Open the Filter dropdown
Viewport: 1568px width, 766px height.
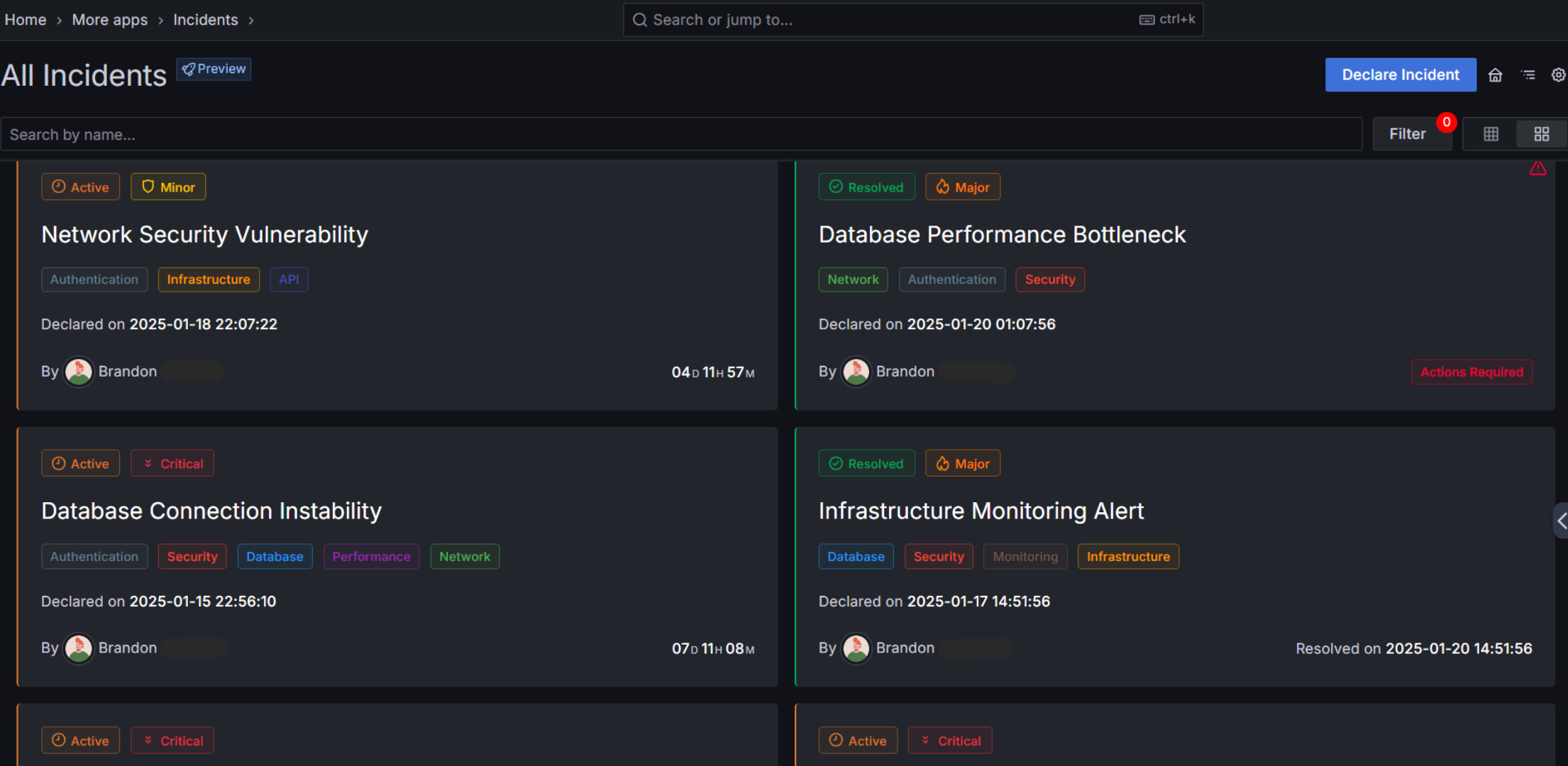[x=1407, y=134]
